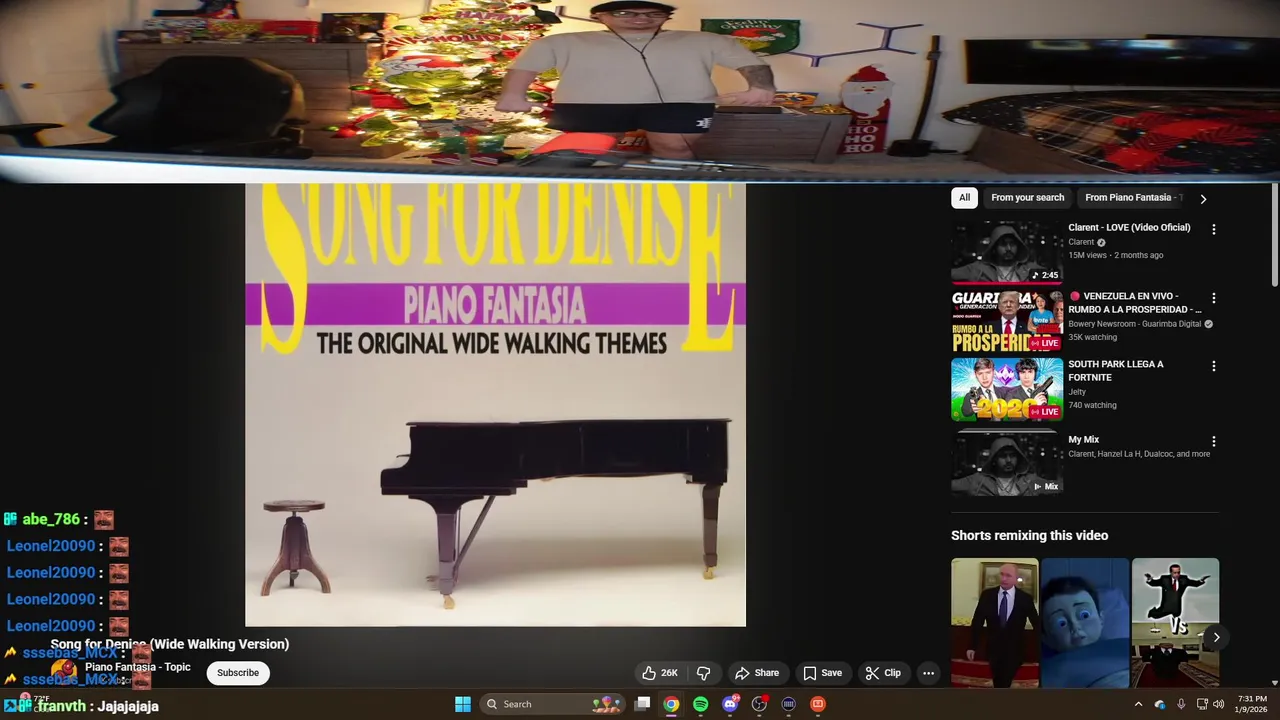Open the Short with man walking in suit
The height and width of the screenshot is (720, 1280).
[994, 623]
